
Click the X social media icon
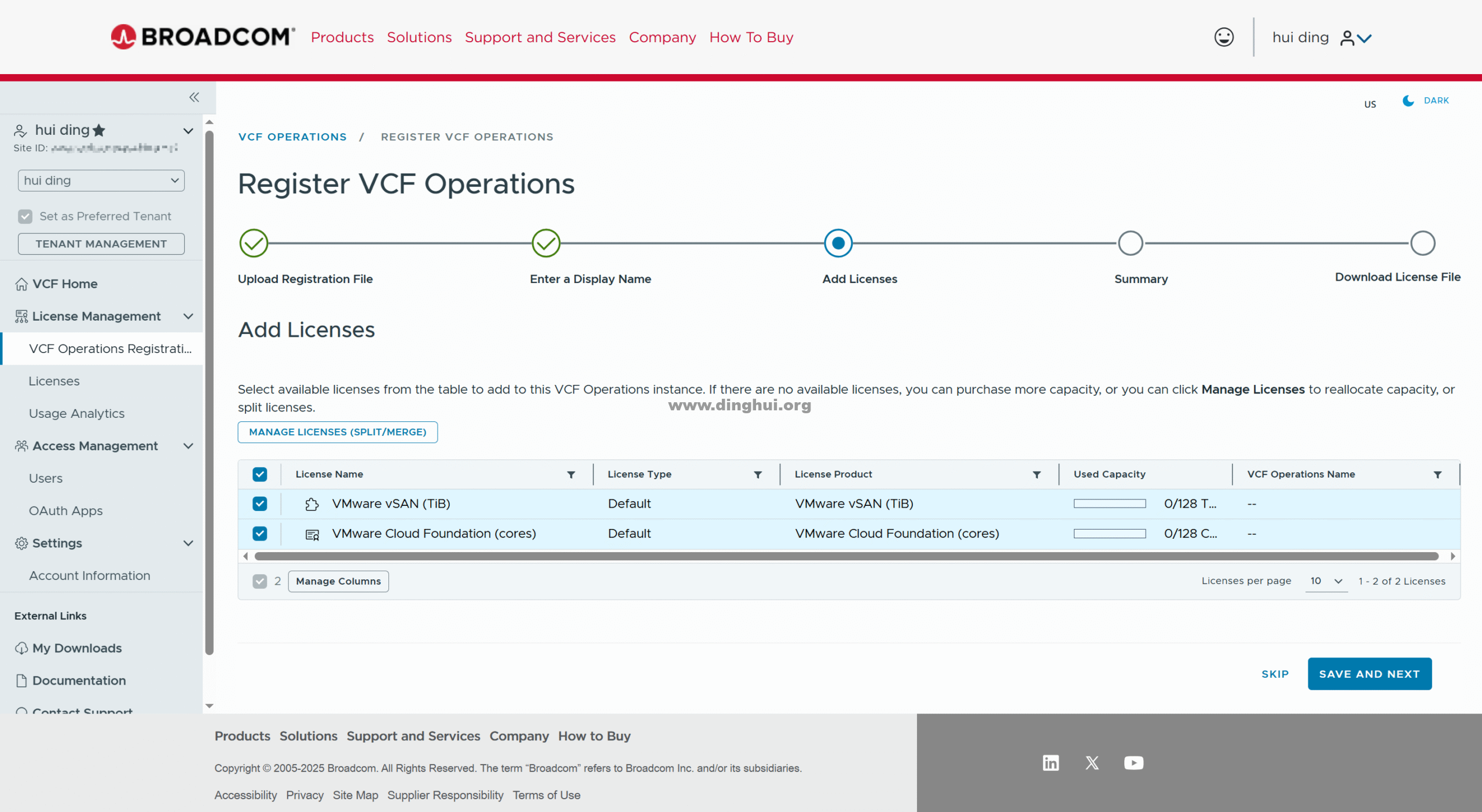coord(1092,763)
